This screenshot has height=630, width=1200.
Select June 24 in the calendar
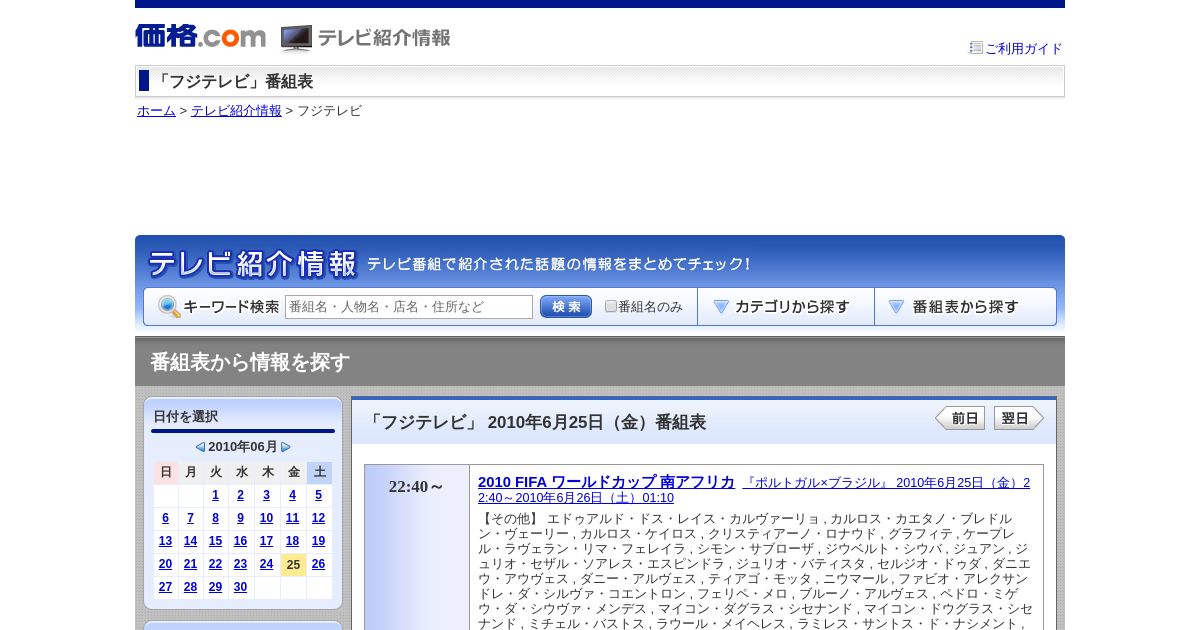pos(266,564)
